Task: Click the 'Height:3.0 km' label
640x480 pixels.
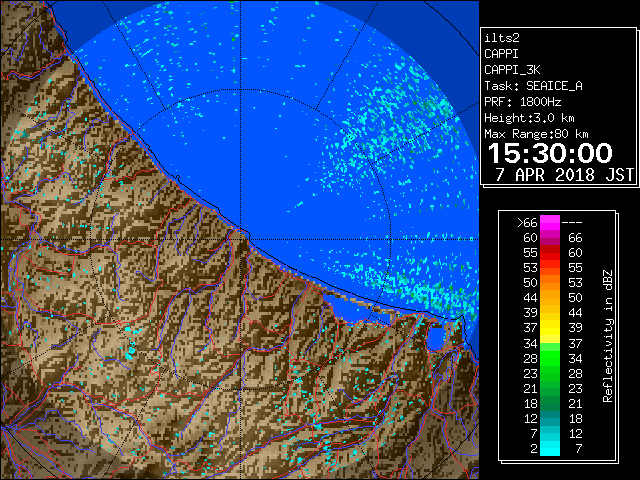Action: click(529, 118)
